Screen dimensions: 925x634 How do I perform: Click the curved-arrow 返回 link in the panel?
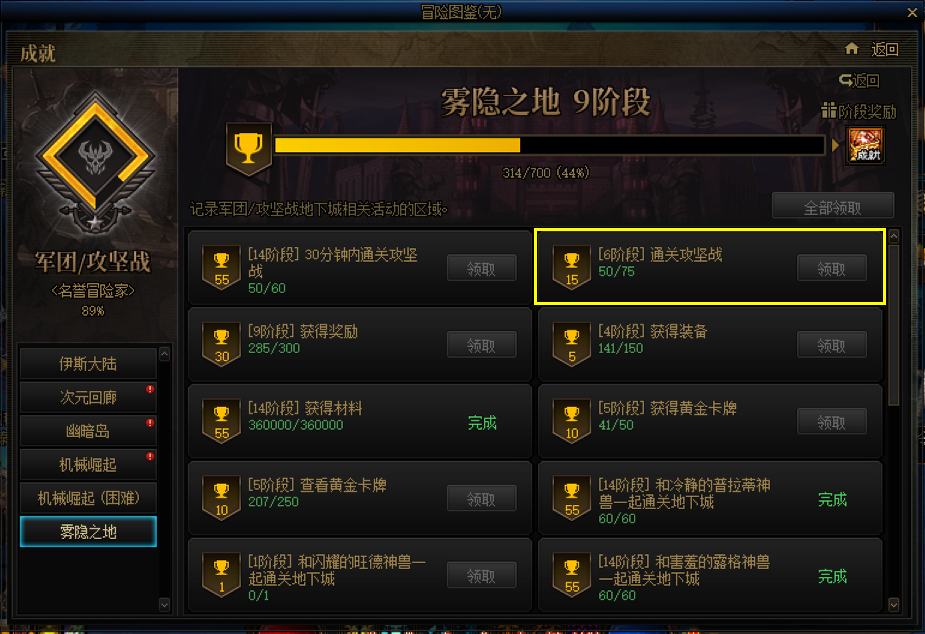pyautogui.click(x=859, y=80)
